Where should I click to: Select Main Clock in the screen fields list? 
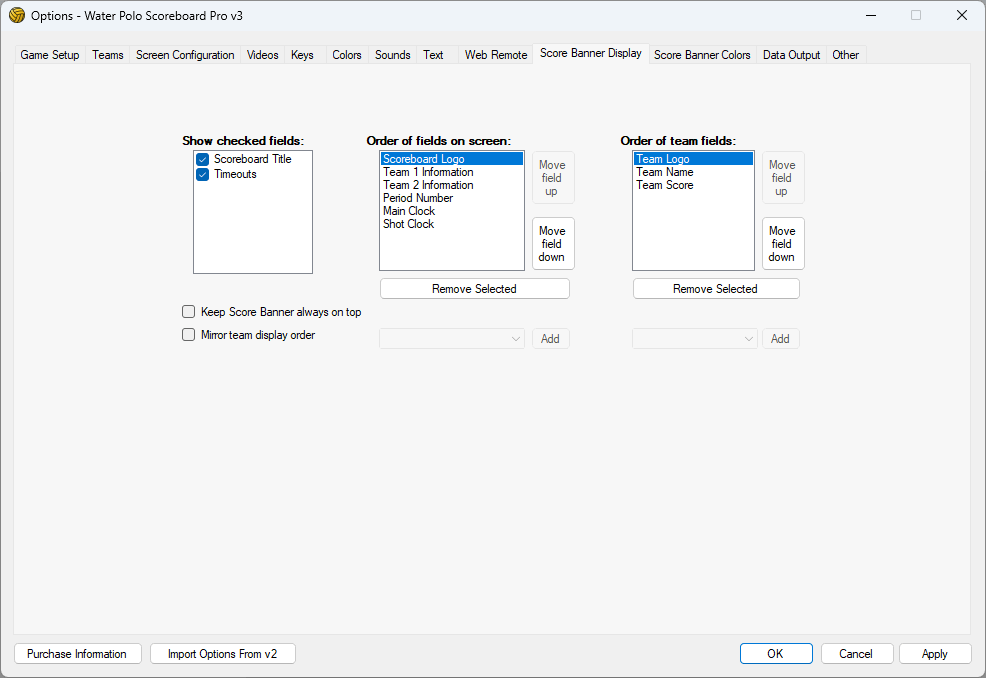pos(409,211)
